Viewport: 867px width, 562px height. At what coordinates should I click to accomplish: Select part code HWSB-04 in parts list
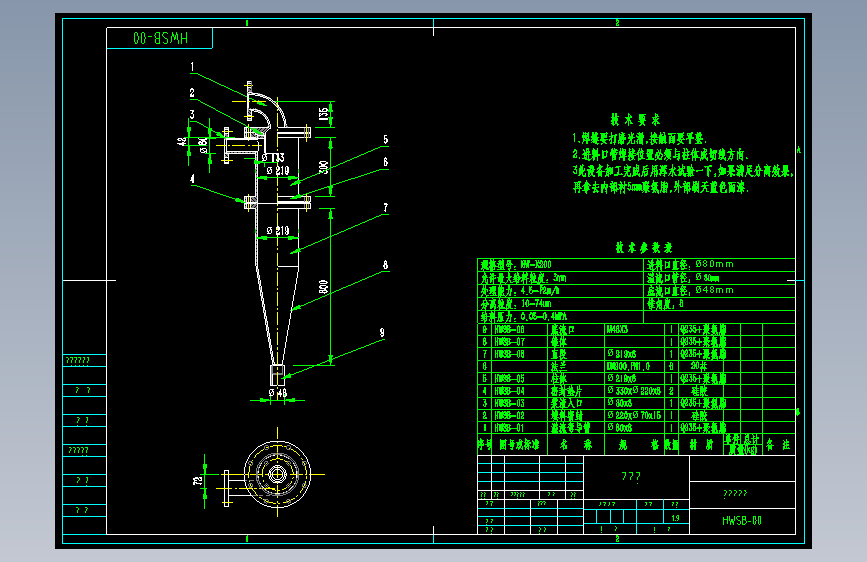509,391
